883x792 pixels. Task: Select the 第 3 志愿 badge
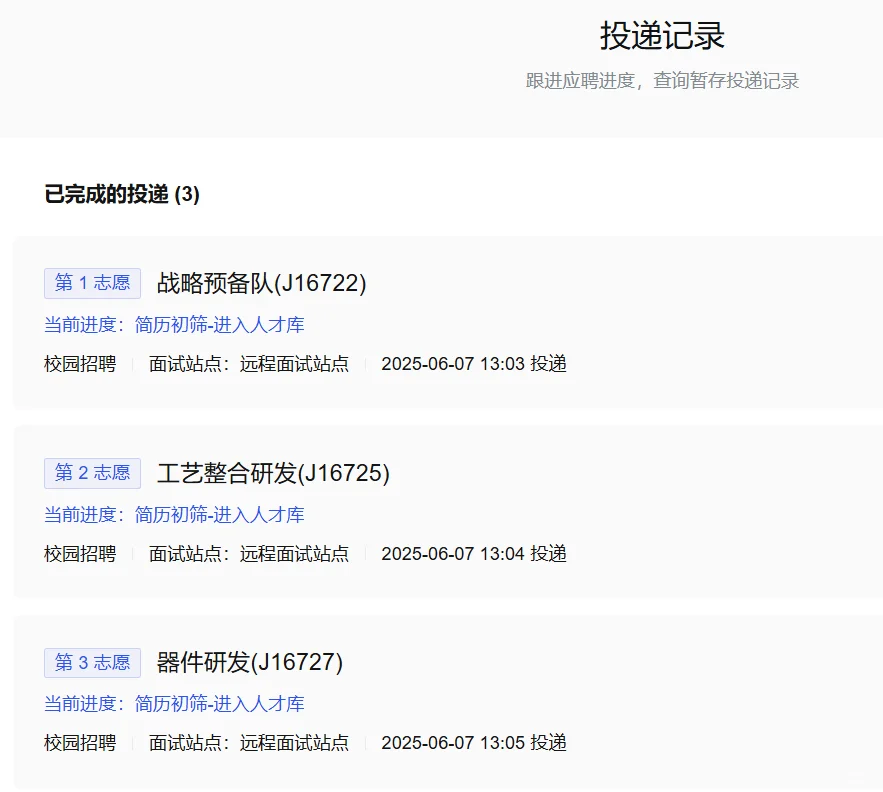tap(92, 662)
